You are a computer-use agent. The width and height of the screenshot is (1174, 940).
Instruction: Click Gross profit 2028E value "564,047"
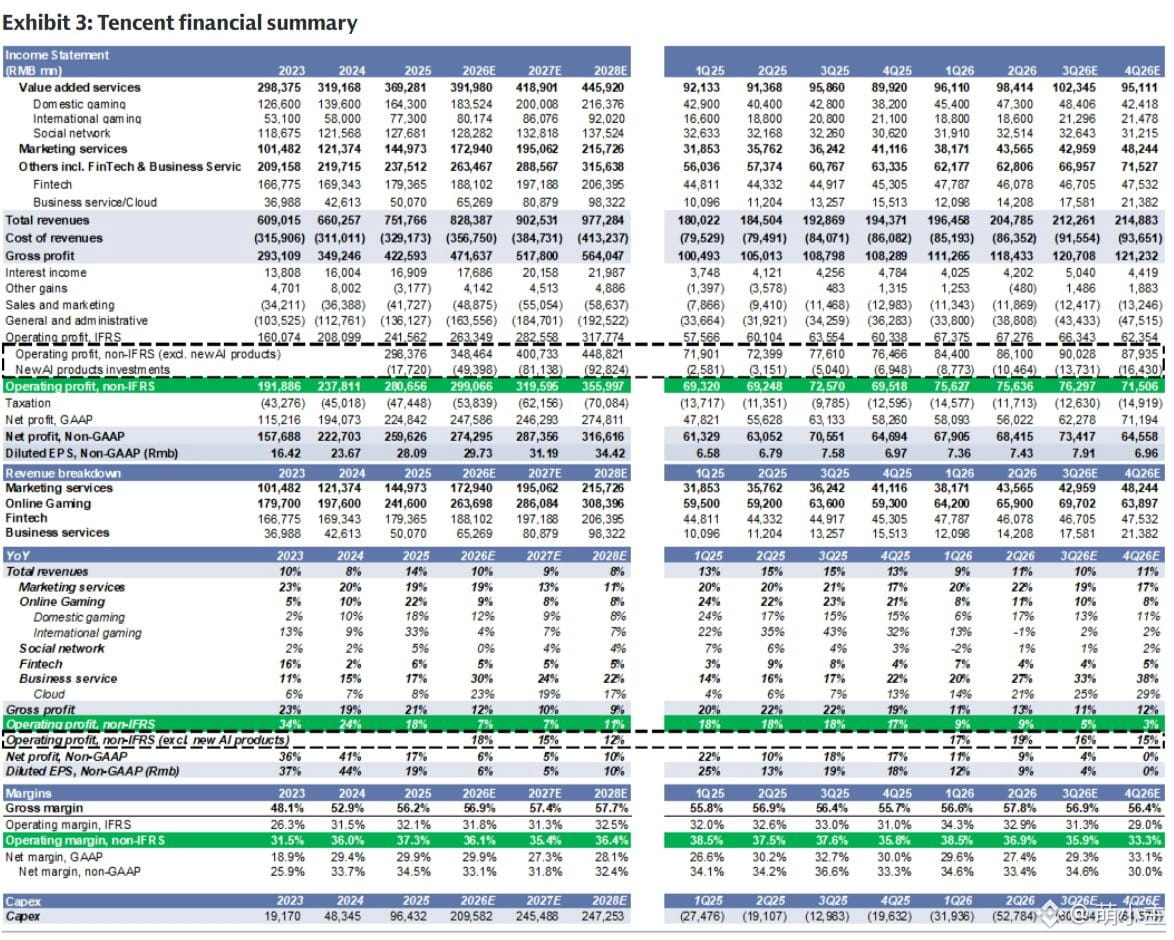click(x=603, y=256)
